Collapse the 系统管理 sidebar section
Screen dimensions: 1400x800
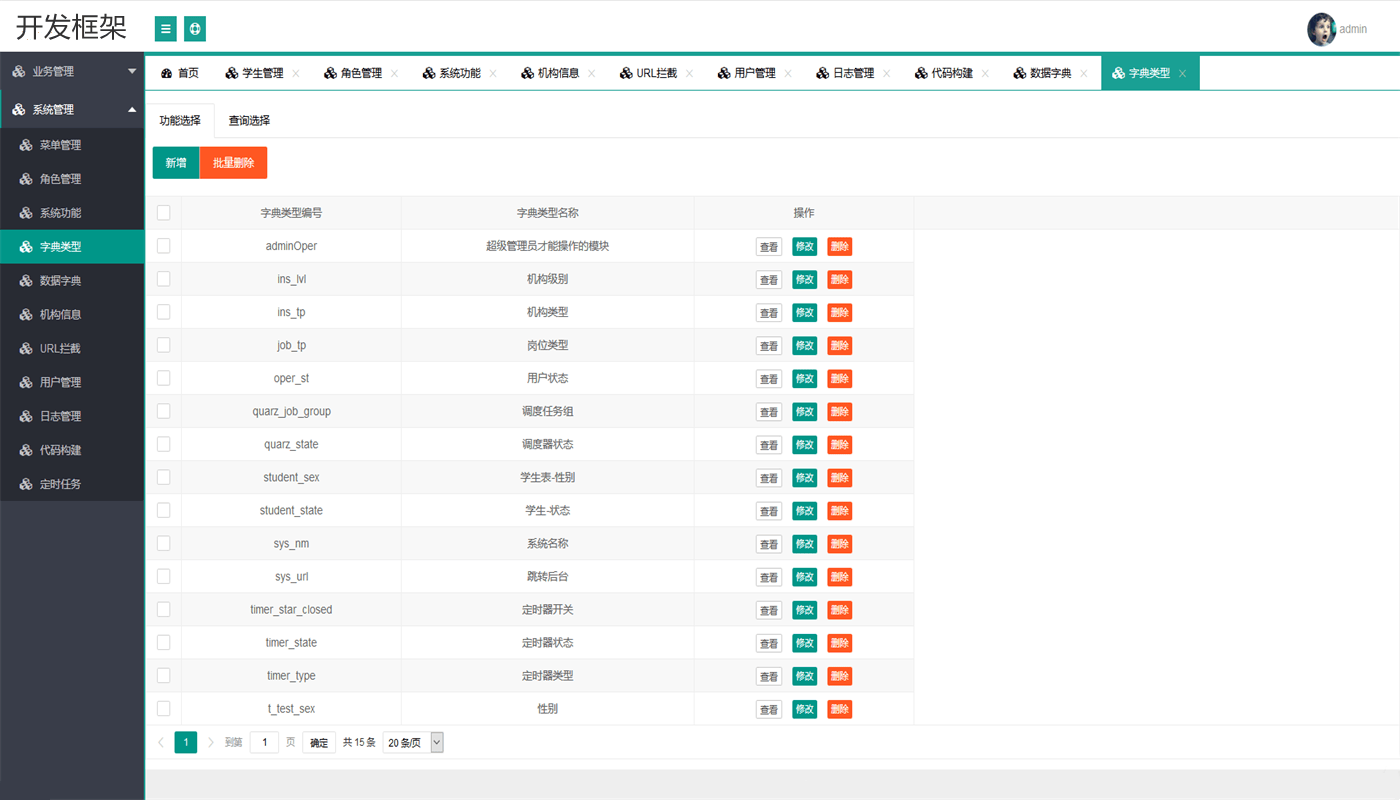click(72, 110)
